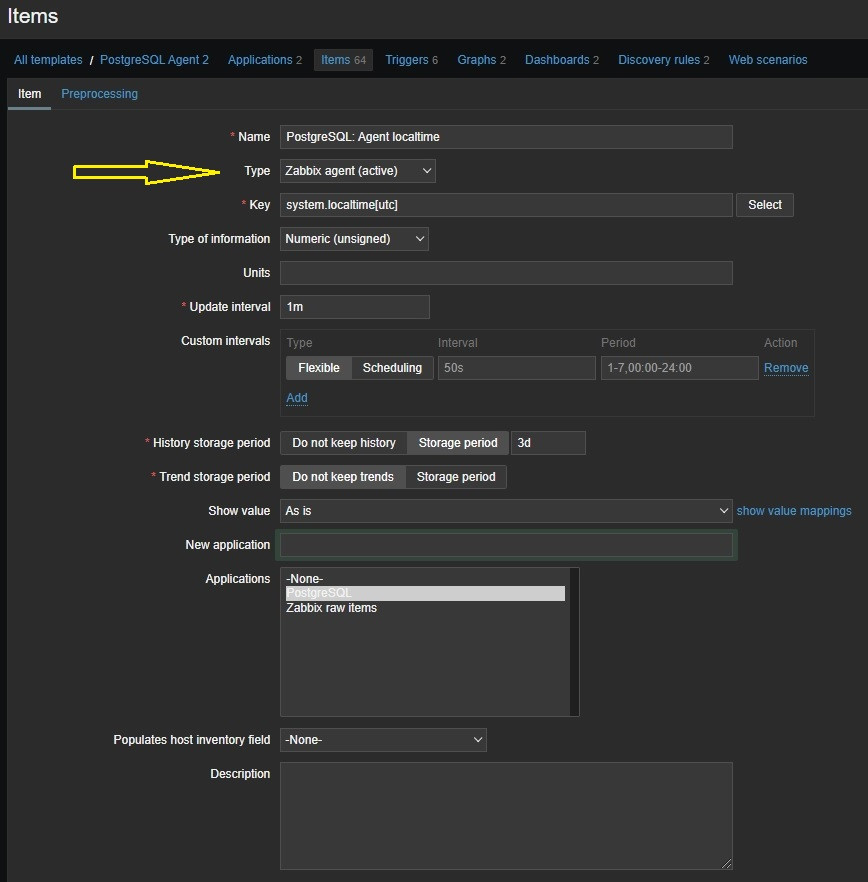The height and width of the screenshot is (882, 868).
Task: Open the Type dropdown showing Zabbix agent (active)
Action: coord(357,171)
